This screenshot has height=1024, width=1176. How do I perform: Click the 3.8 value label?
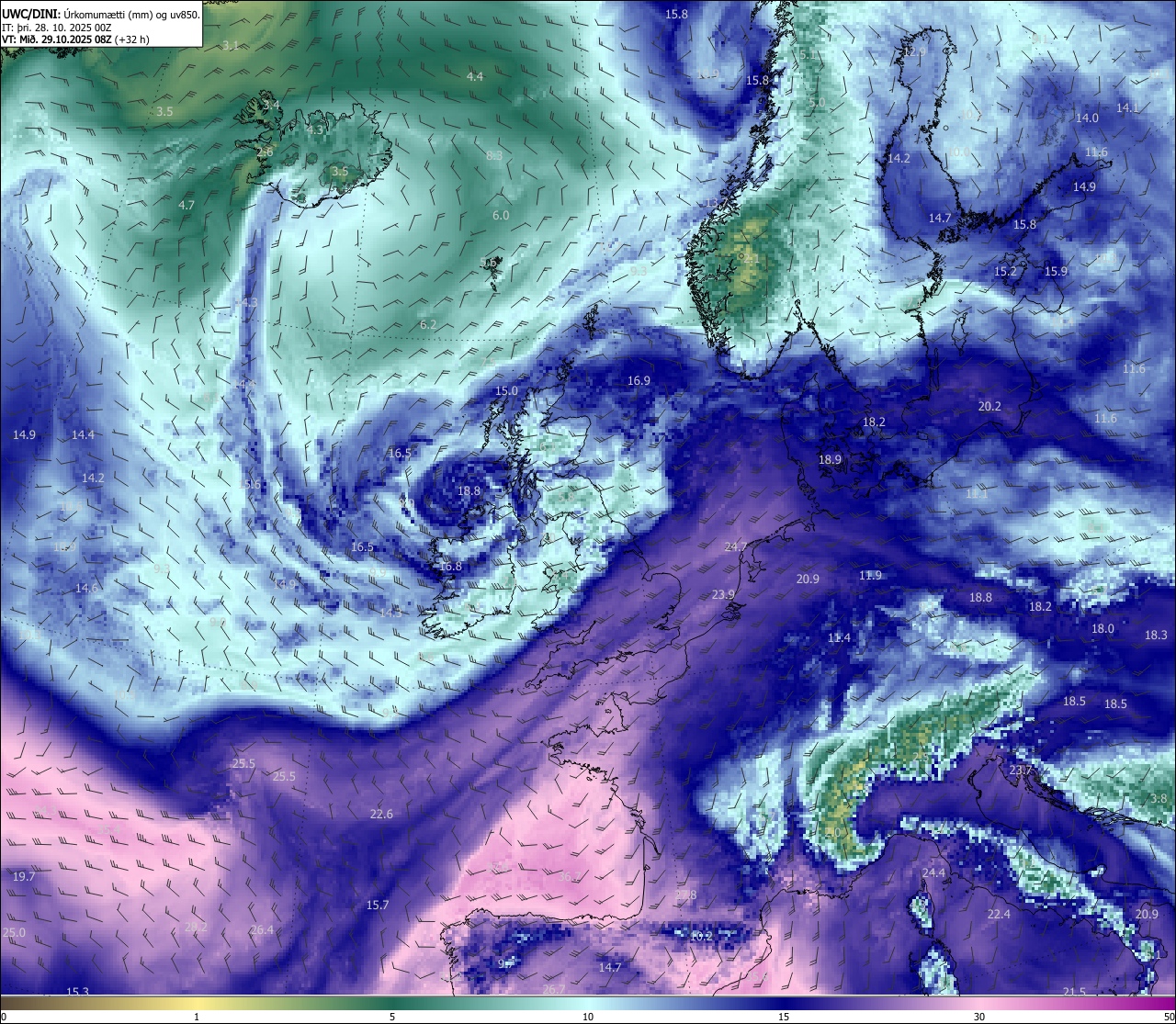pos(1159,798)
